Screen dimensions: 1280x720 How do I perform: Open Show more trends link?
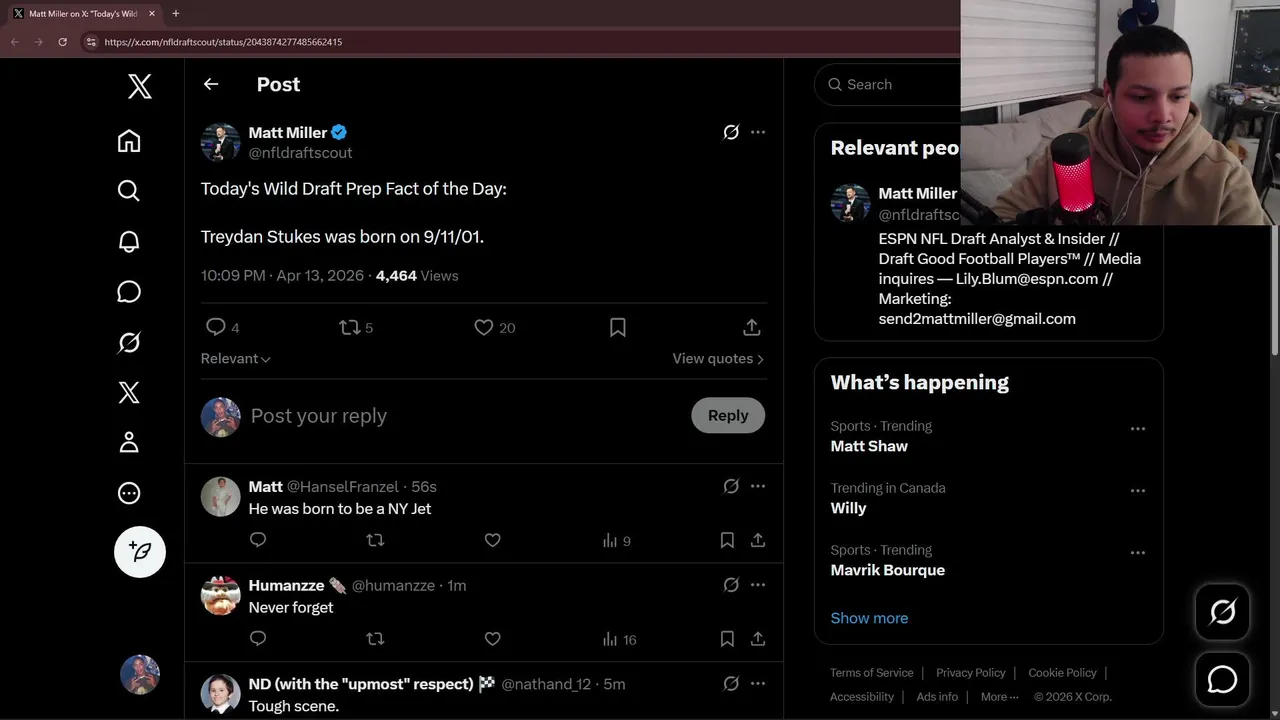pyautogui.click(x=869, y=618)
